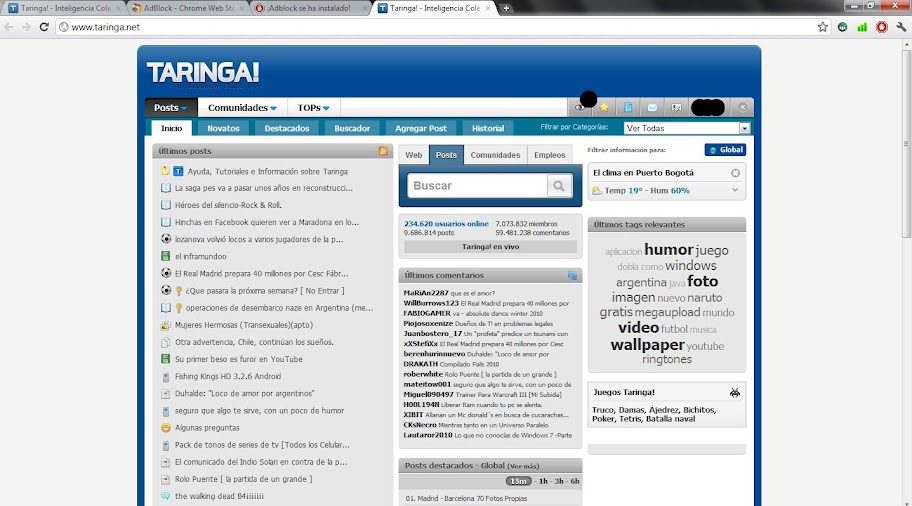This screenshot has height=506, width=912.
Task: Open a new browser tab
Action: click(506, 8)
